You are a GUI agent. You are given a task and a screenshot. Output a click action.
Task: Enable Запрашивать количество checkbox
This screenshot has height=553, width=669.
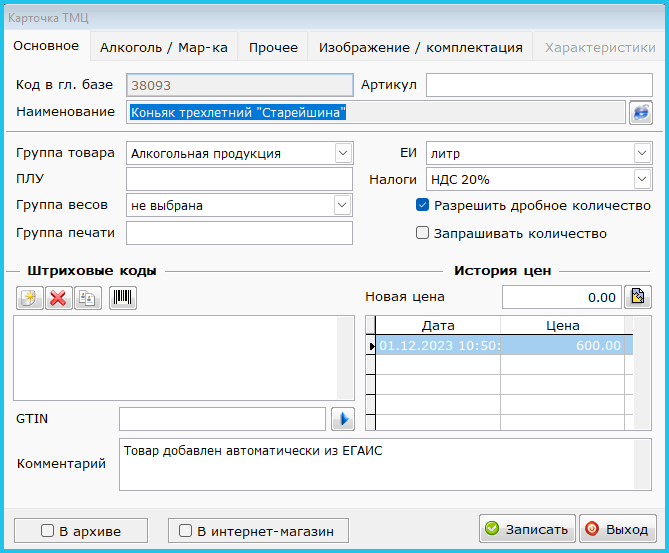[422, 233]
